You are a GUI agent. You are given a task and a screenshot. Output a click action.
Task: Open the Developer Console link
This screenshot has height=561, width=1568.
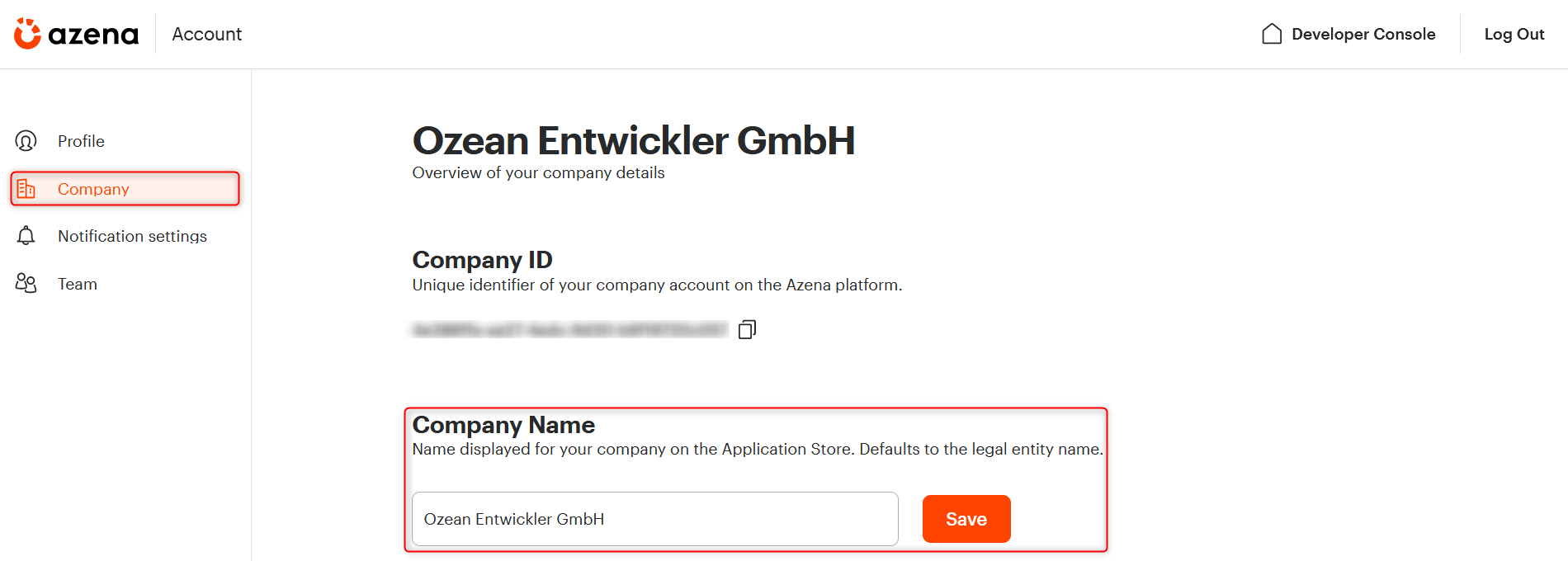pos(1363,34)
